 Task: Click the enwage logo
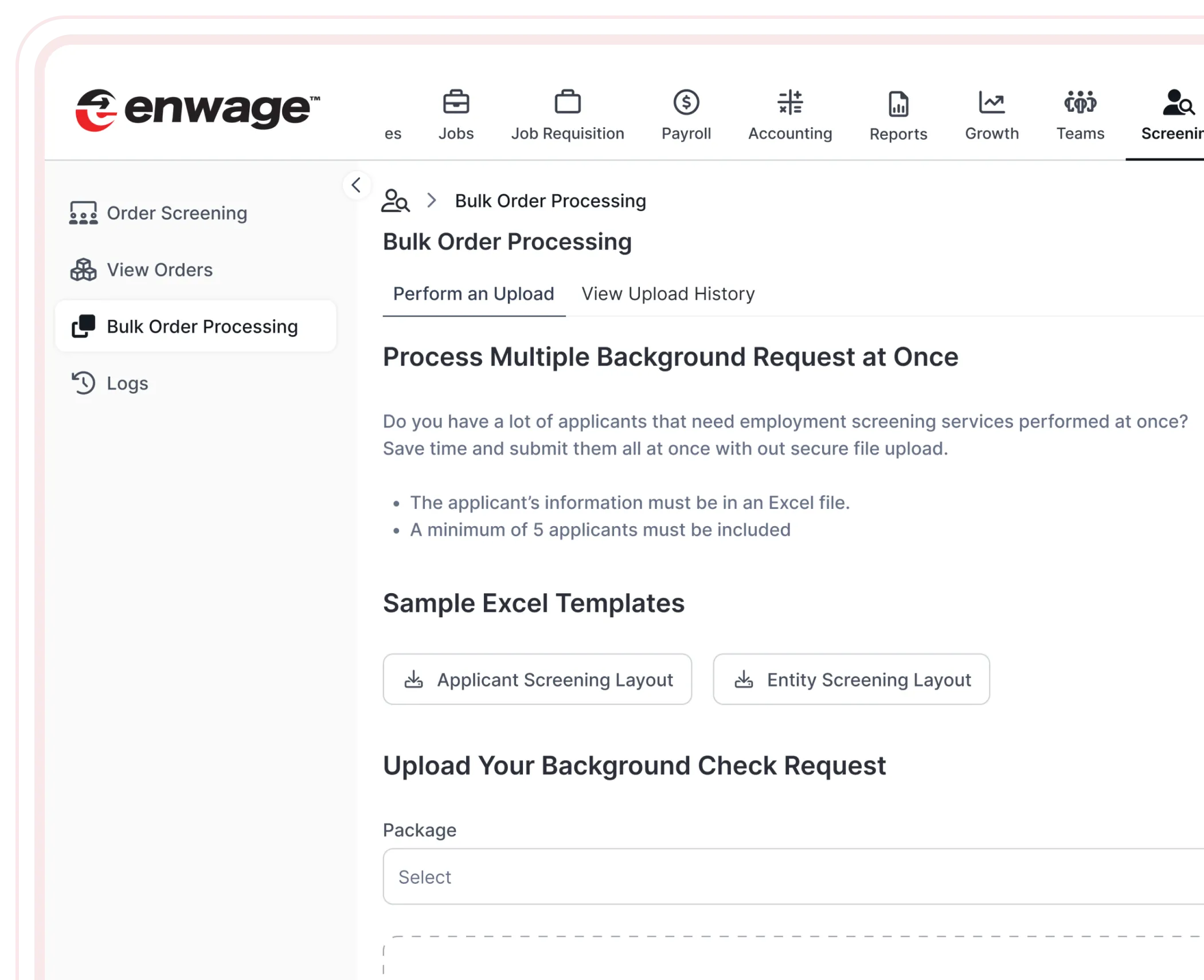pyautogui.click(x=197, y=109)
